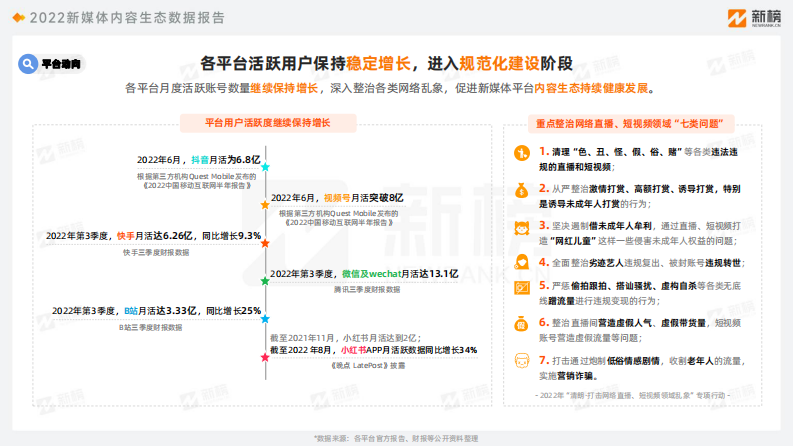Select the pink star for 小红书

click(x=265, y=358)
